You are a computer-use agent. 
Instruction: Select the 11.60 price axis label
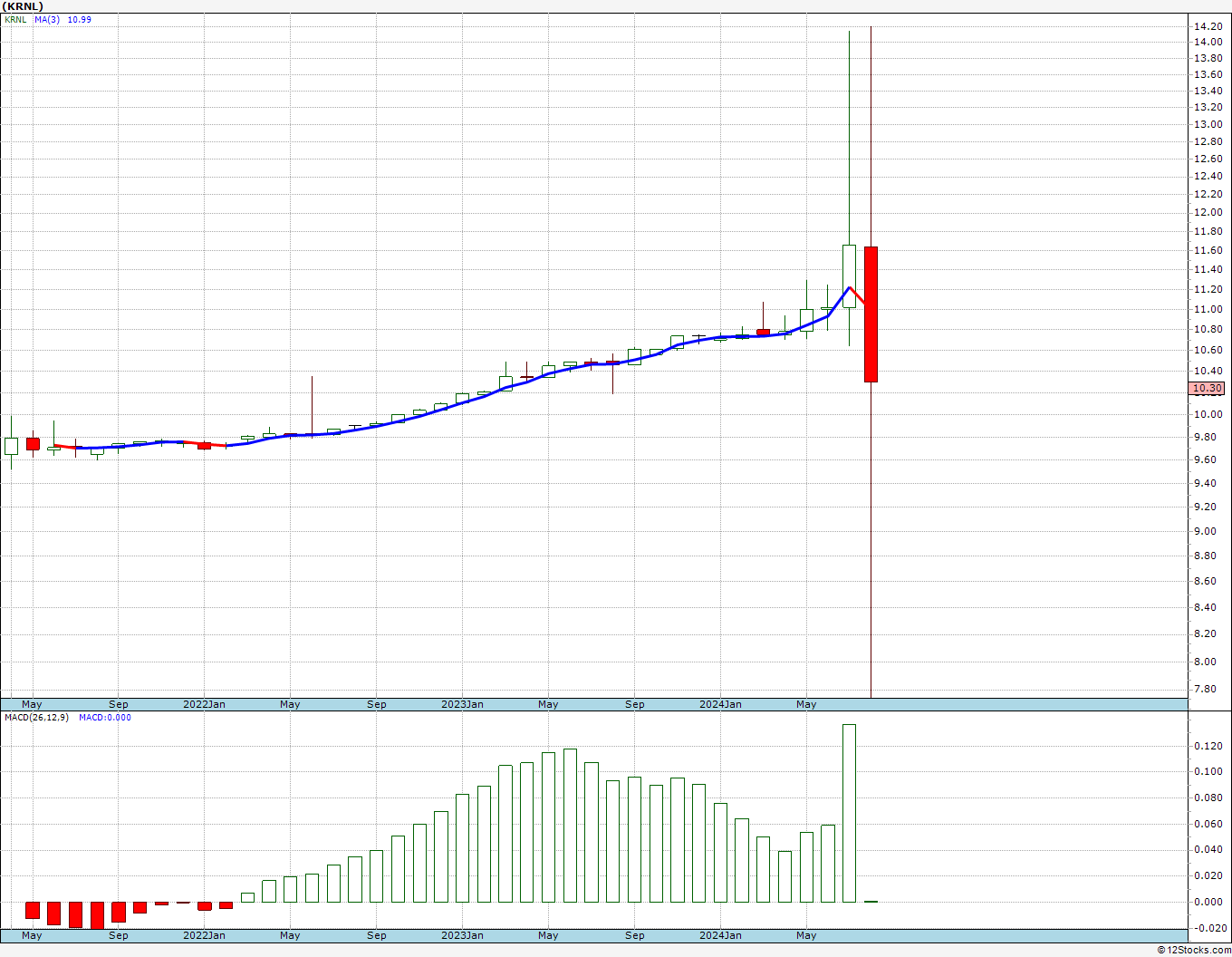point(1208,251)
